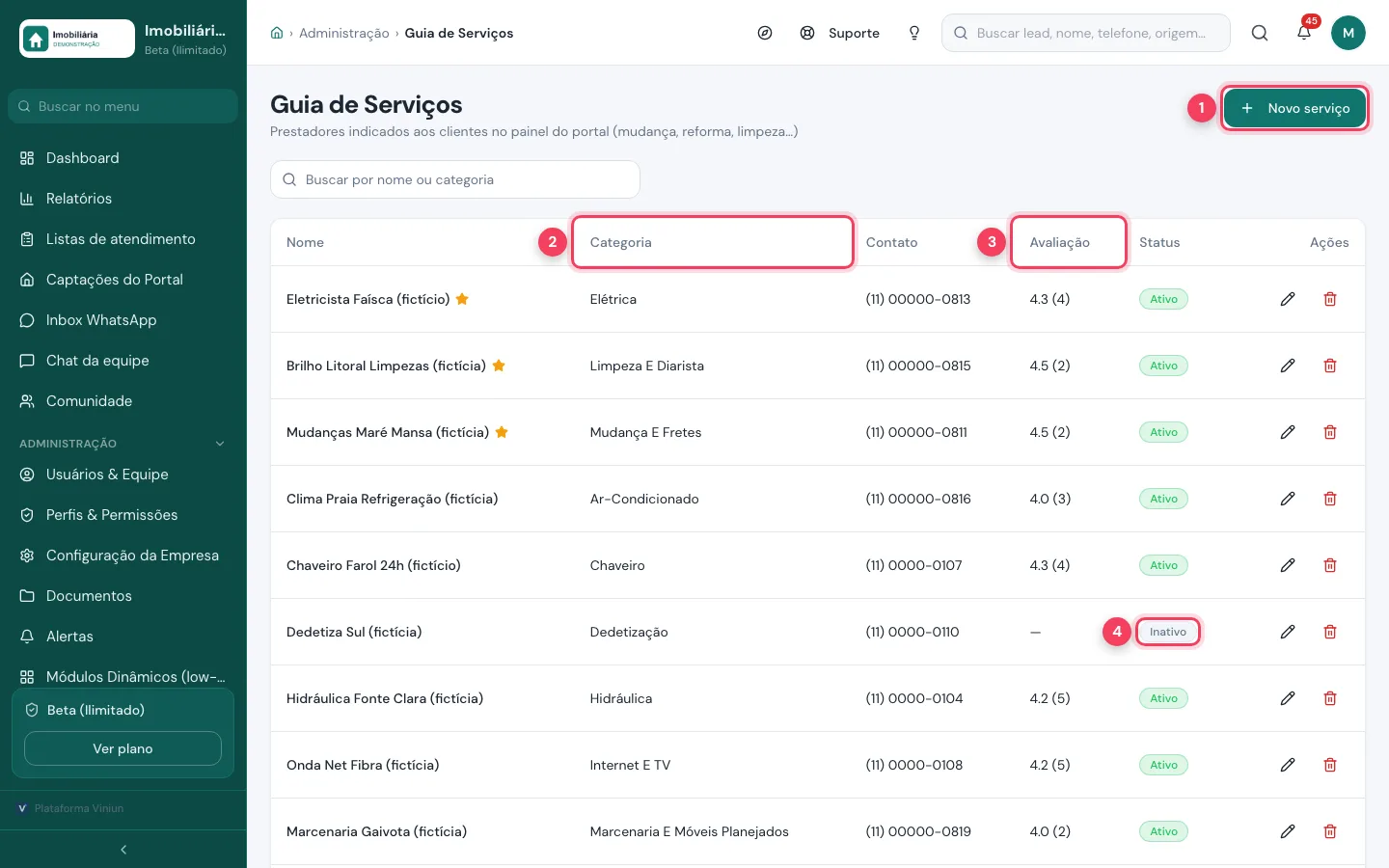Click the star next to Brilho Litoral Limpezas
The image size is (1389, 868).
click(499, 366)
